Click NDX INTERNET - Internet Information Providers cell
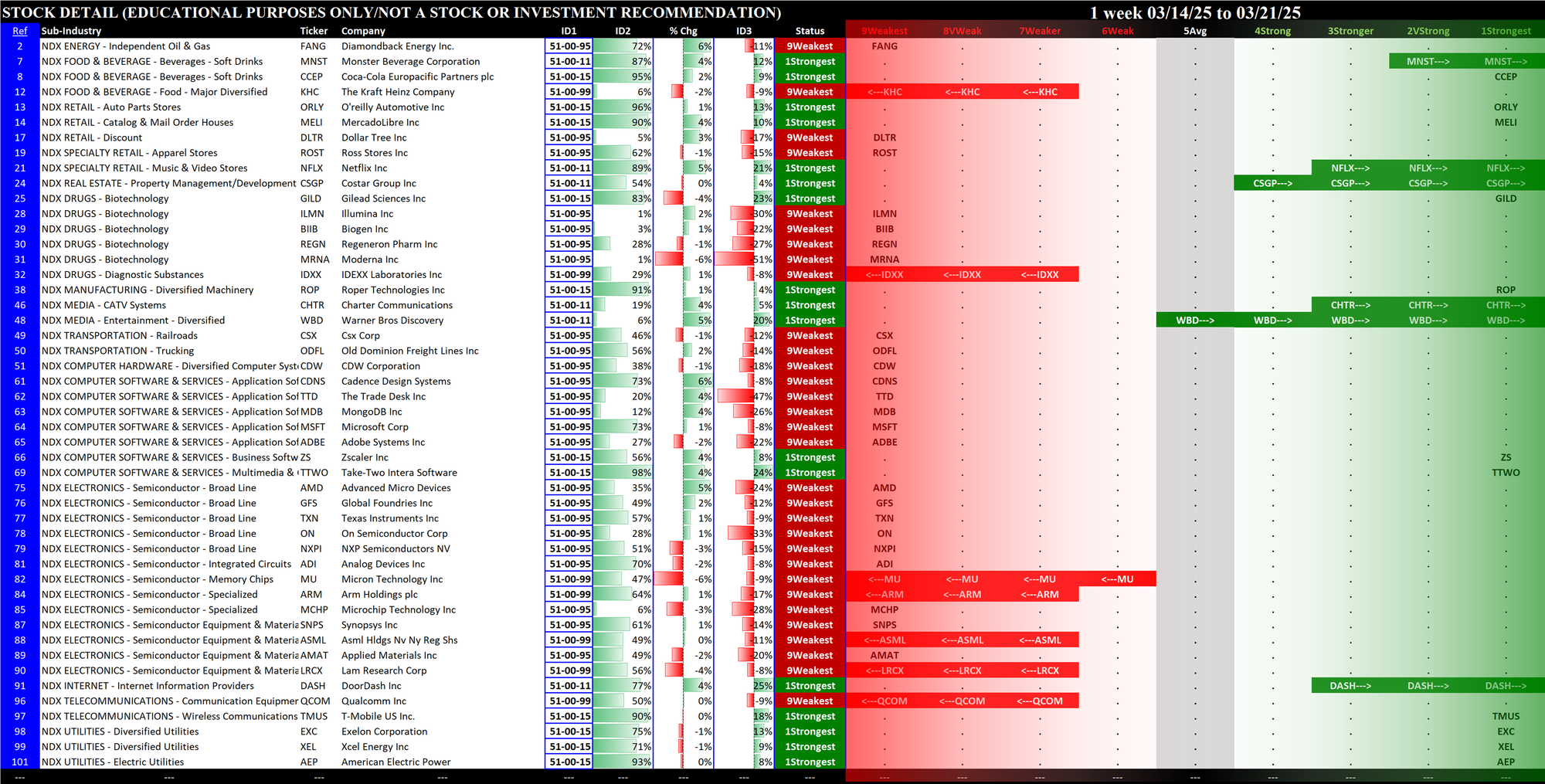Image resolution: width=1545 pixels, height=784 pixels. (148, 686)
